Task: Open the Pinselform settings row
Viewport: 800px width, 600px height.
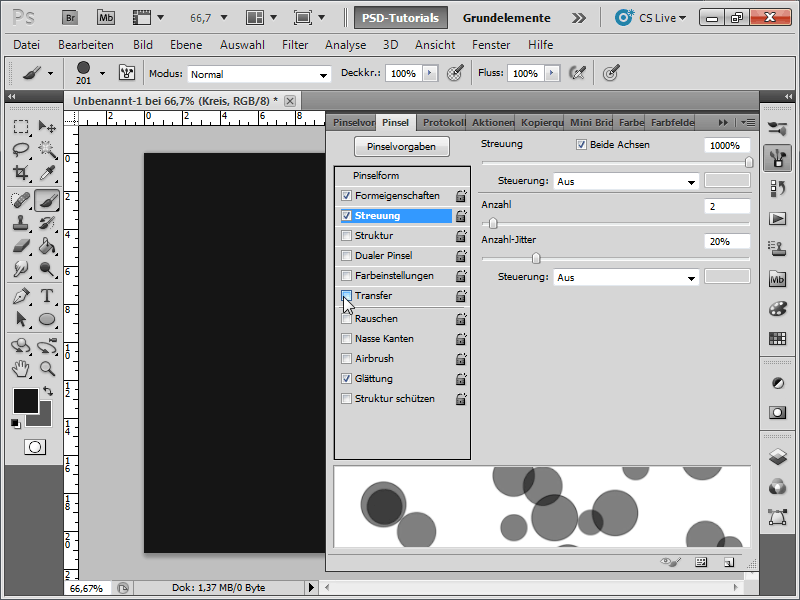Action: [402, 176]
